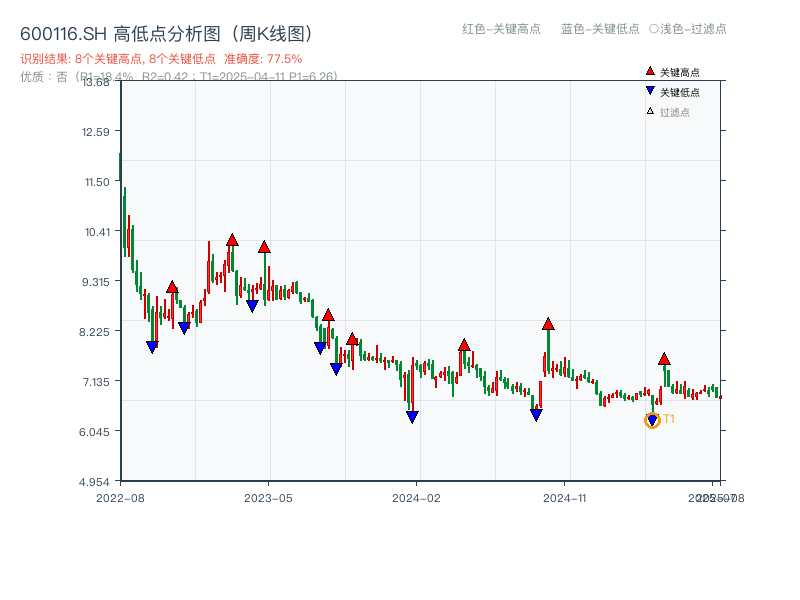Click the orange T1 circled marker on chart

pos(650,420)
